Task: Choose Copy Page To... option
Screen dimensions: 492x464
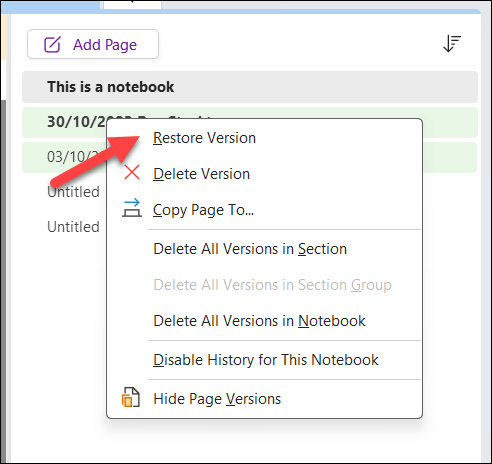Action: (x=264, y=210)
